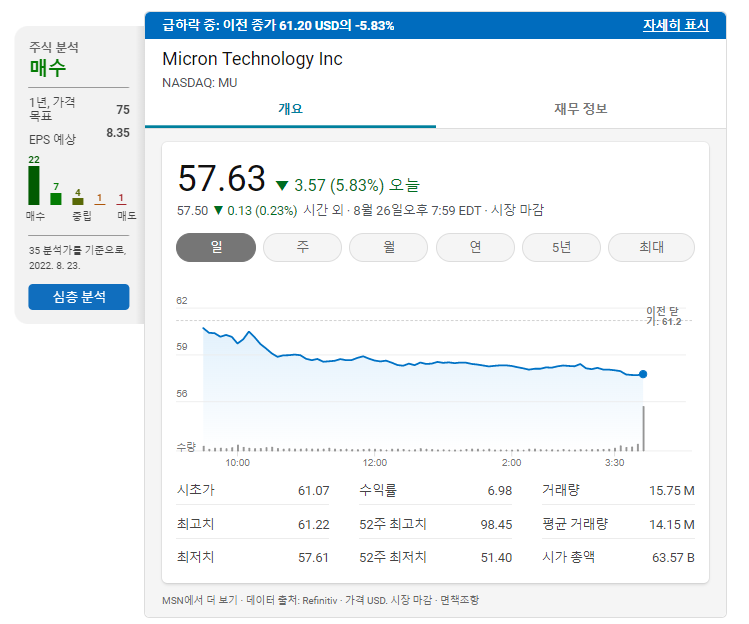Click the 12:00 time axis label

[x=374, y=463]
